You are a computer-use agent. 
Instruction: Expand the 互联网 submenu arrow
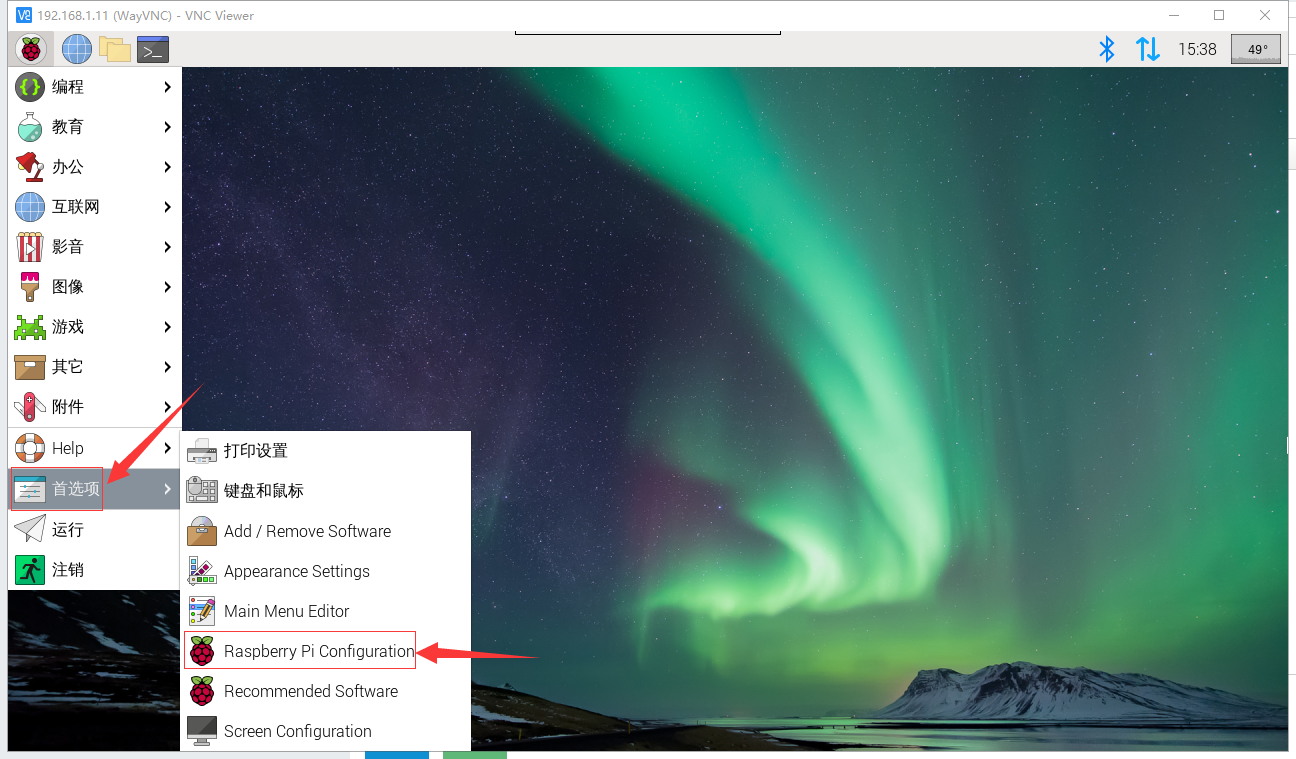point(167,207)
